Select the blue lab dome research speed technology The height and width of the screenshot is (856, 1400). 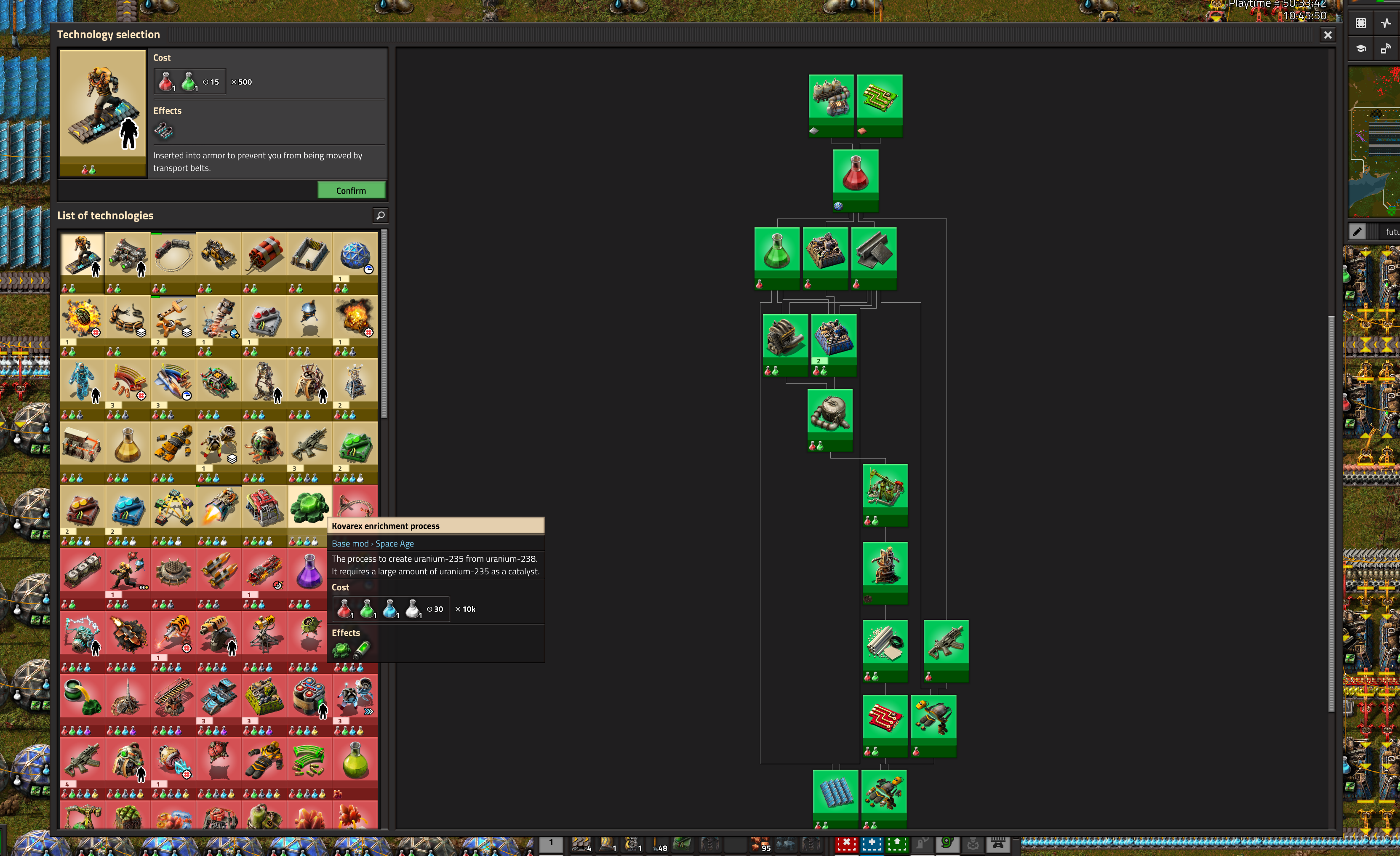click(355, 263)
